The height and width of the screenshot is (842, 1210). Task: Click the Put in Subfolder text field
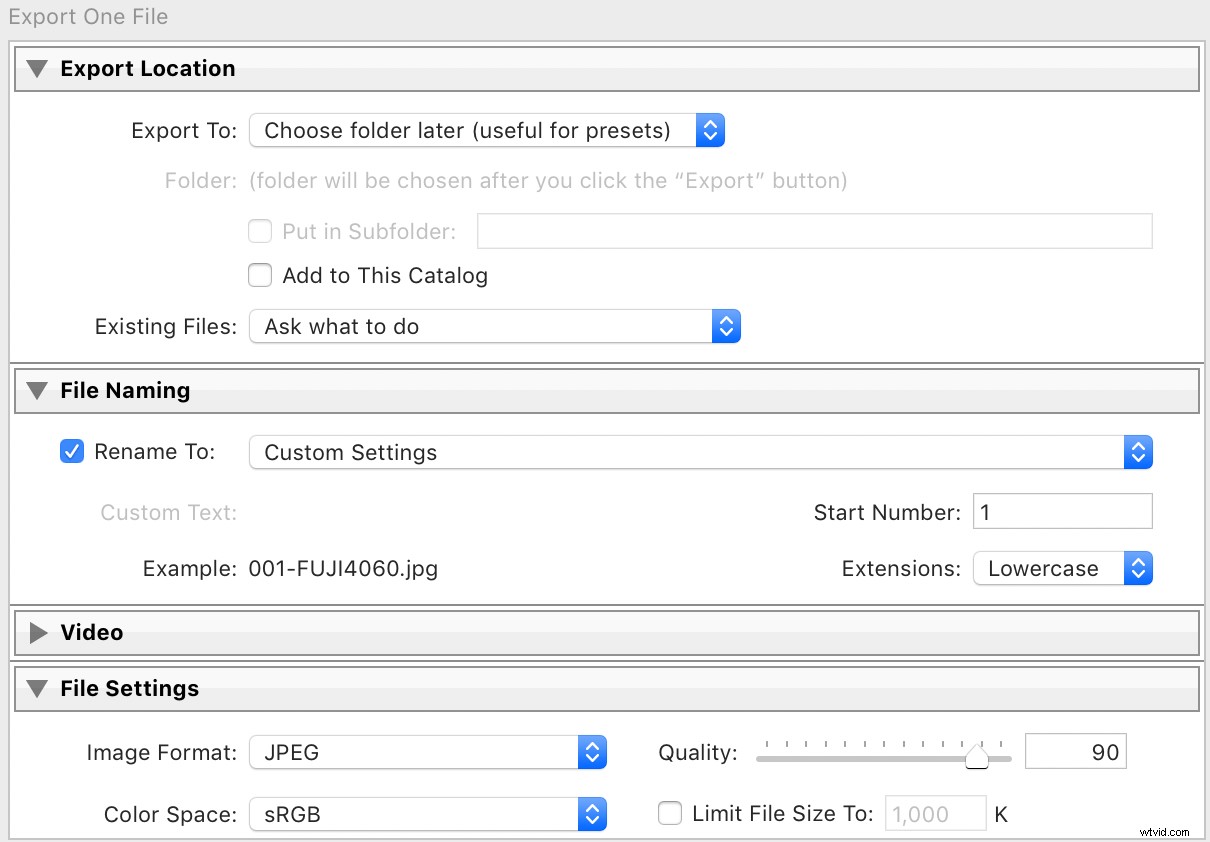[814, 231]
